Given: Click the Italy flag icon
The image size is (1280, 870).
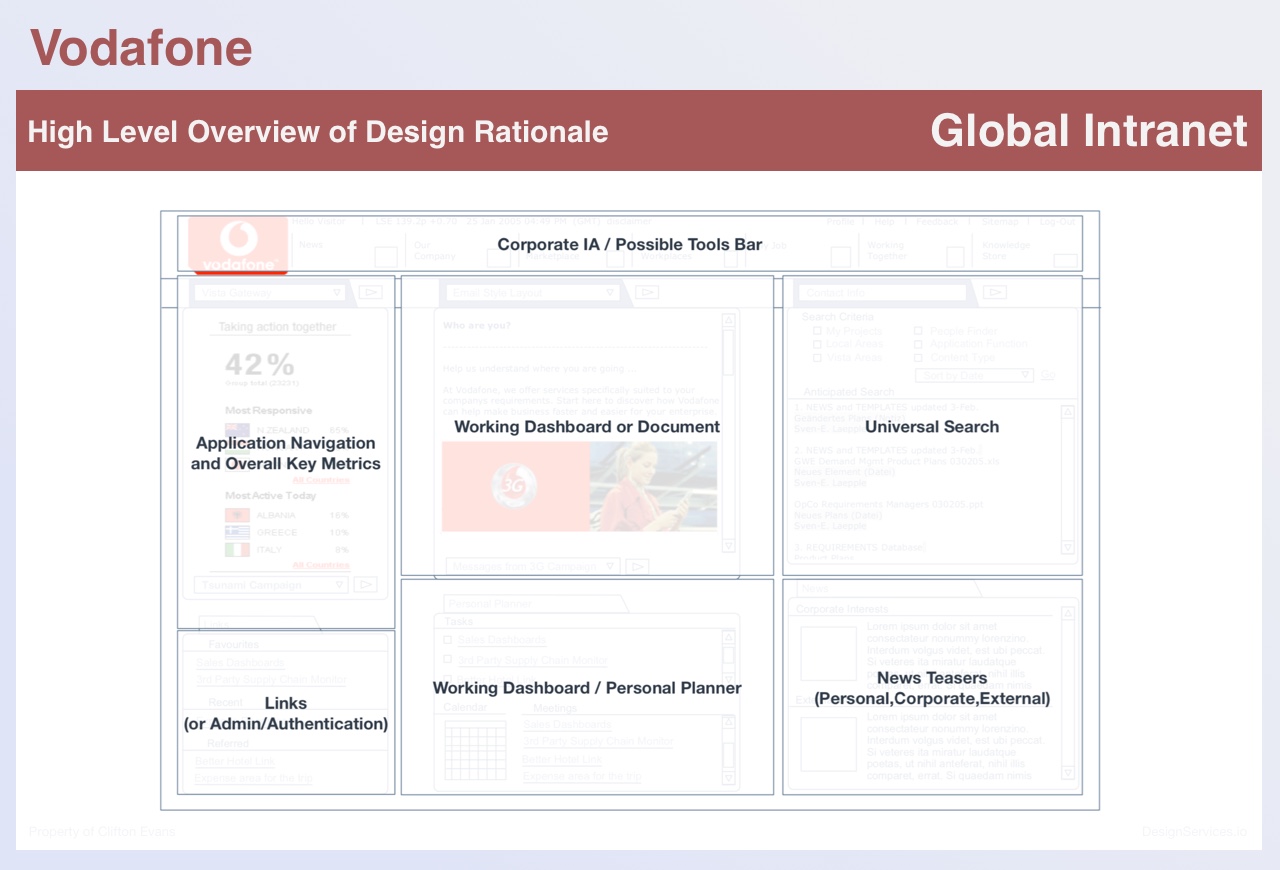Looking at the screenshot, I should (237, 550).
